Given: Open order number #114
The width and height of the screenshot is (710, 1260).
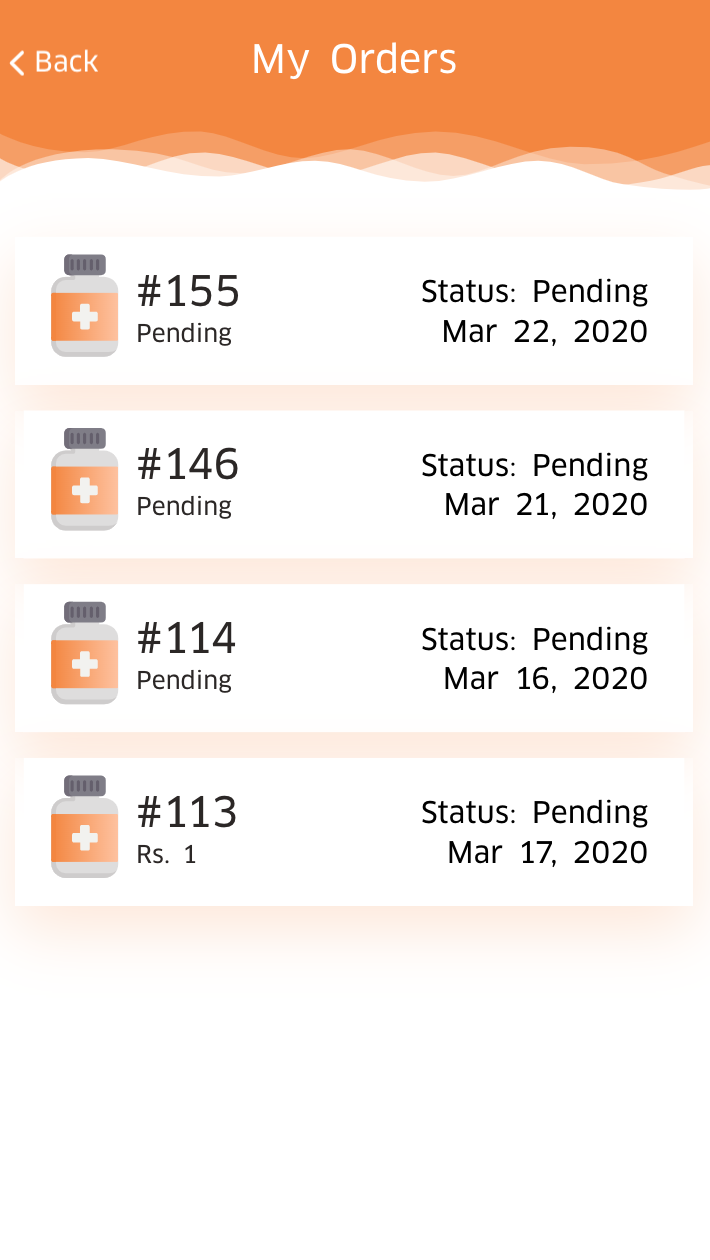Looking at the screenshot, I should (x=186, y=638).
